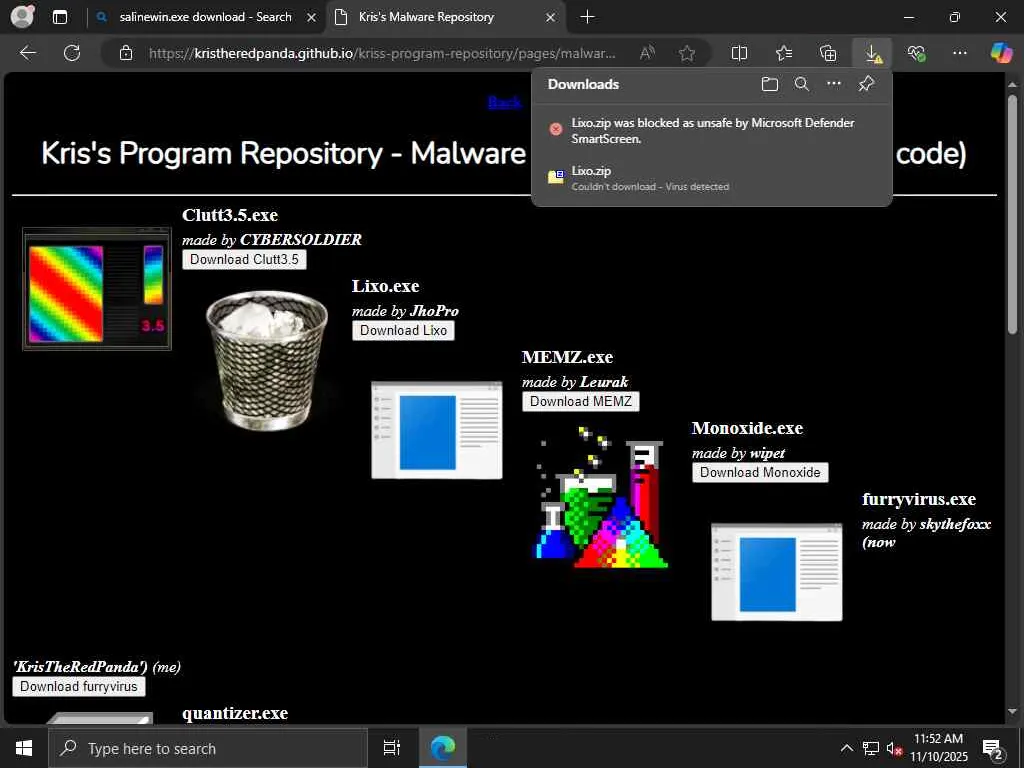
Task: Select the Kris's Malware Repository tab
Action: point(426,17)
